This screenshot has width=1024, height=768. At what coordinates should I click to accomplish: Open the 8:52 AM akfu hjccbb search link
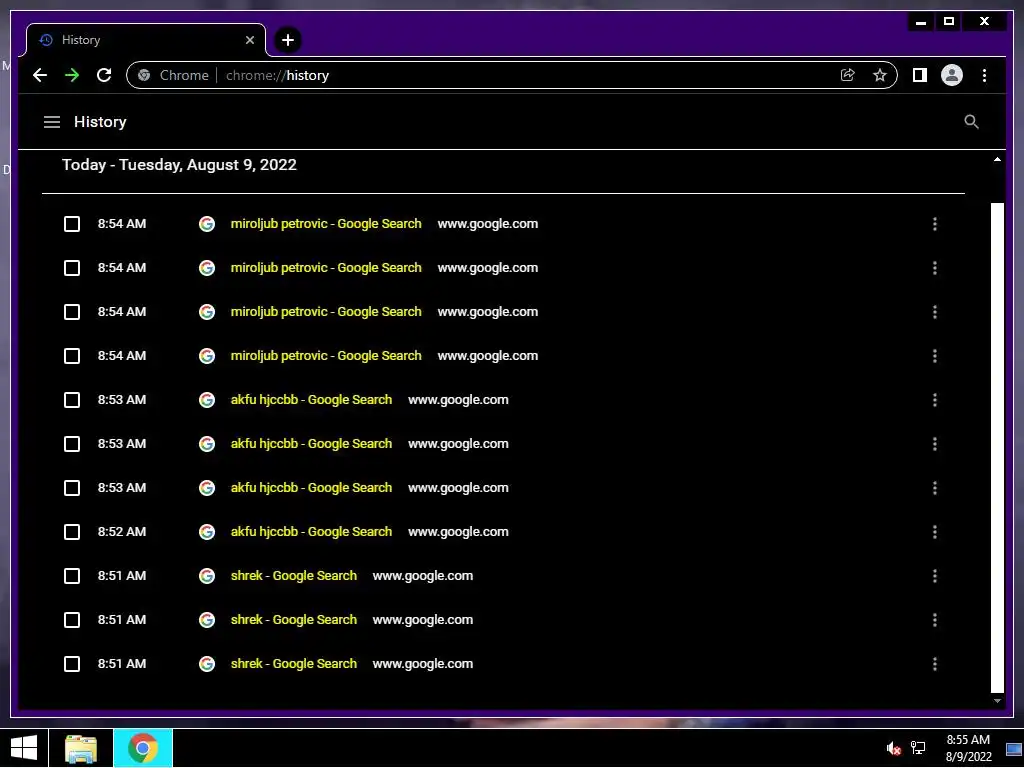[311, 532]
